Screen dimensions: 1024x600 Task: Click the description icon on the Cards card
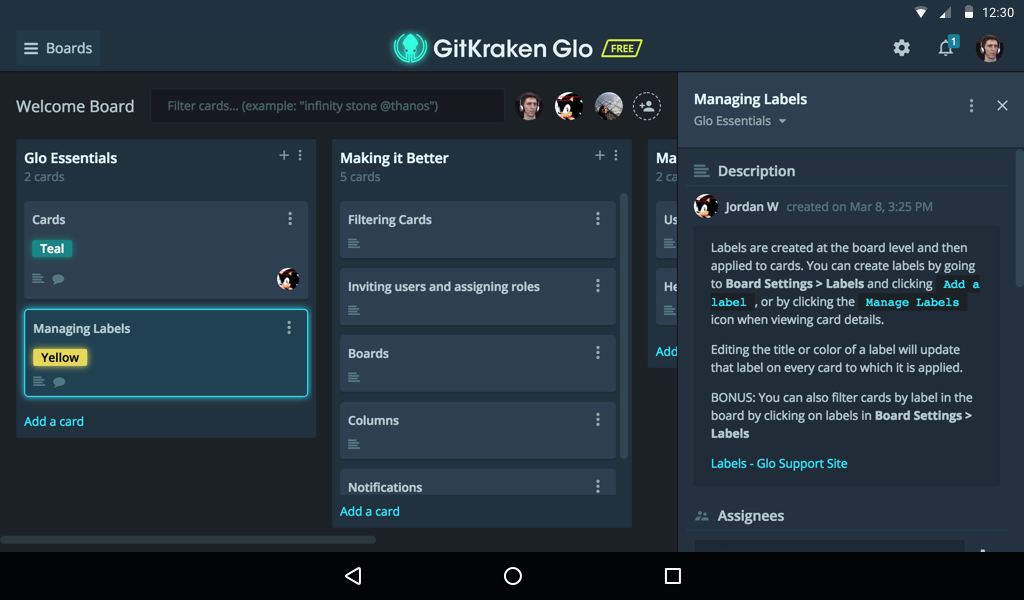point(39,278)
